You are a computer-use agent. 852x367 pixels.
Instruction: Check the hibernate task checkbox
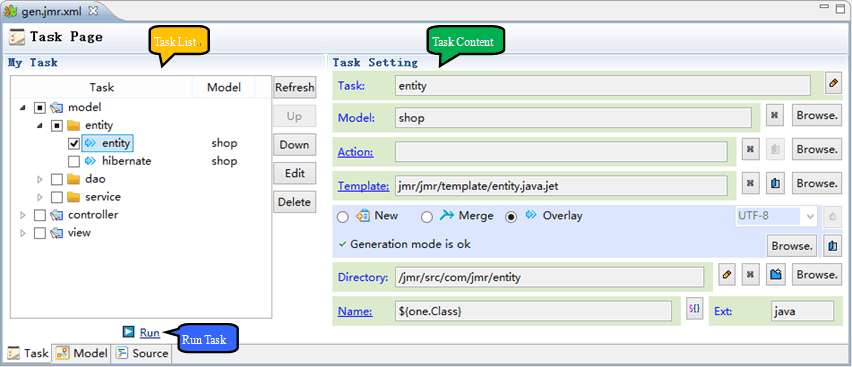73,161
